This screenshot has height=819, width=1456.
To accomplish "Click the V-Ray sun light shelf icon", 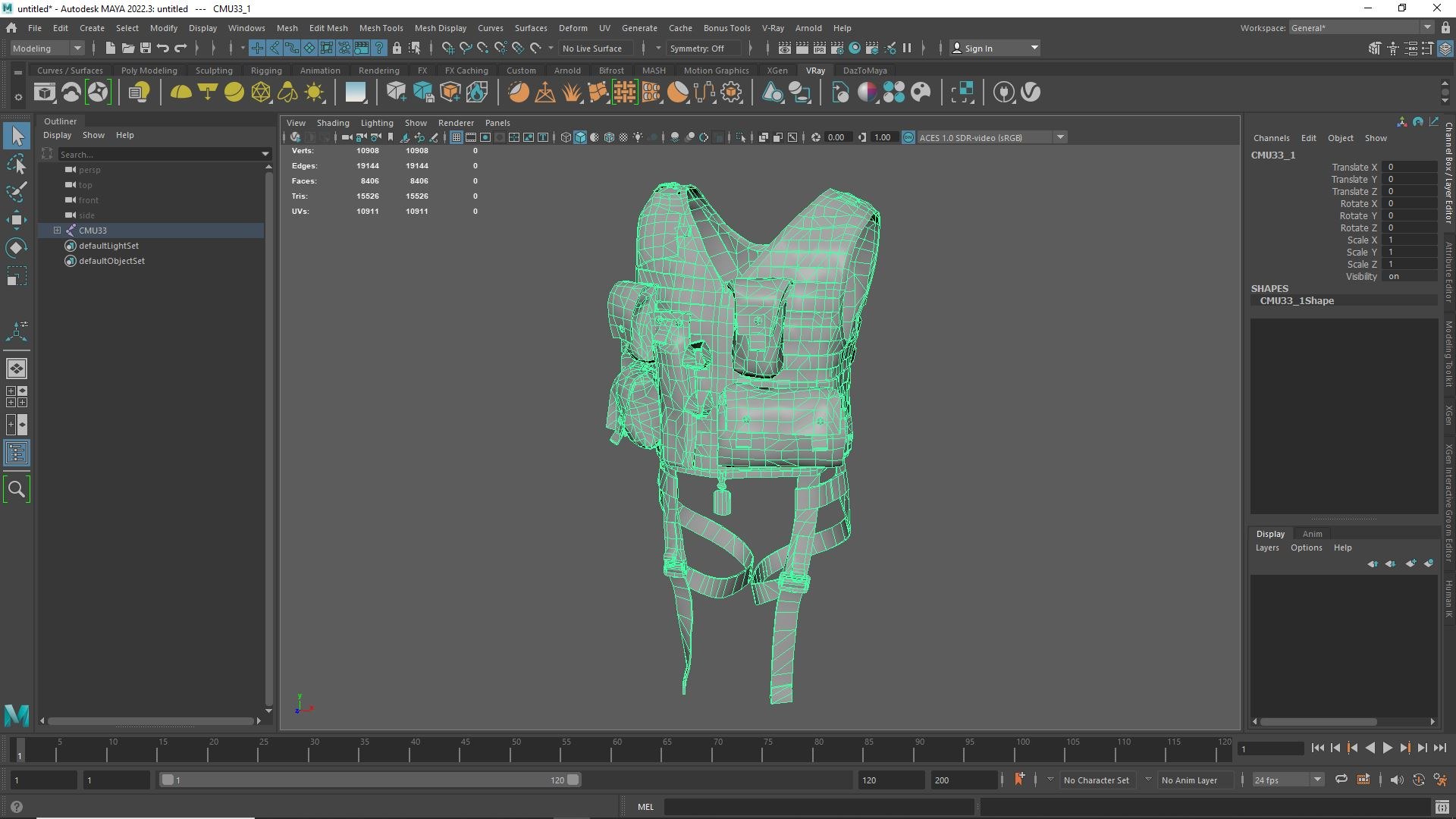I will (x=314, y=93).
